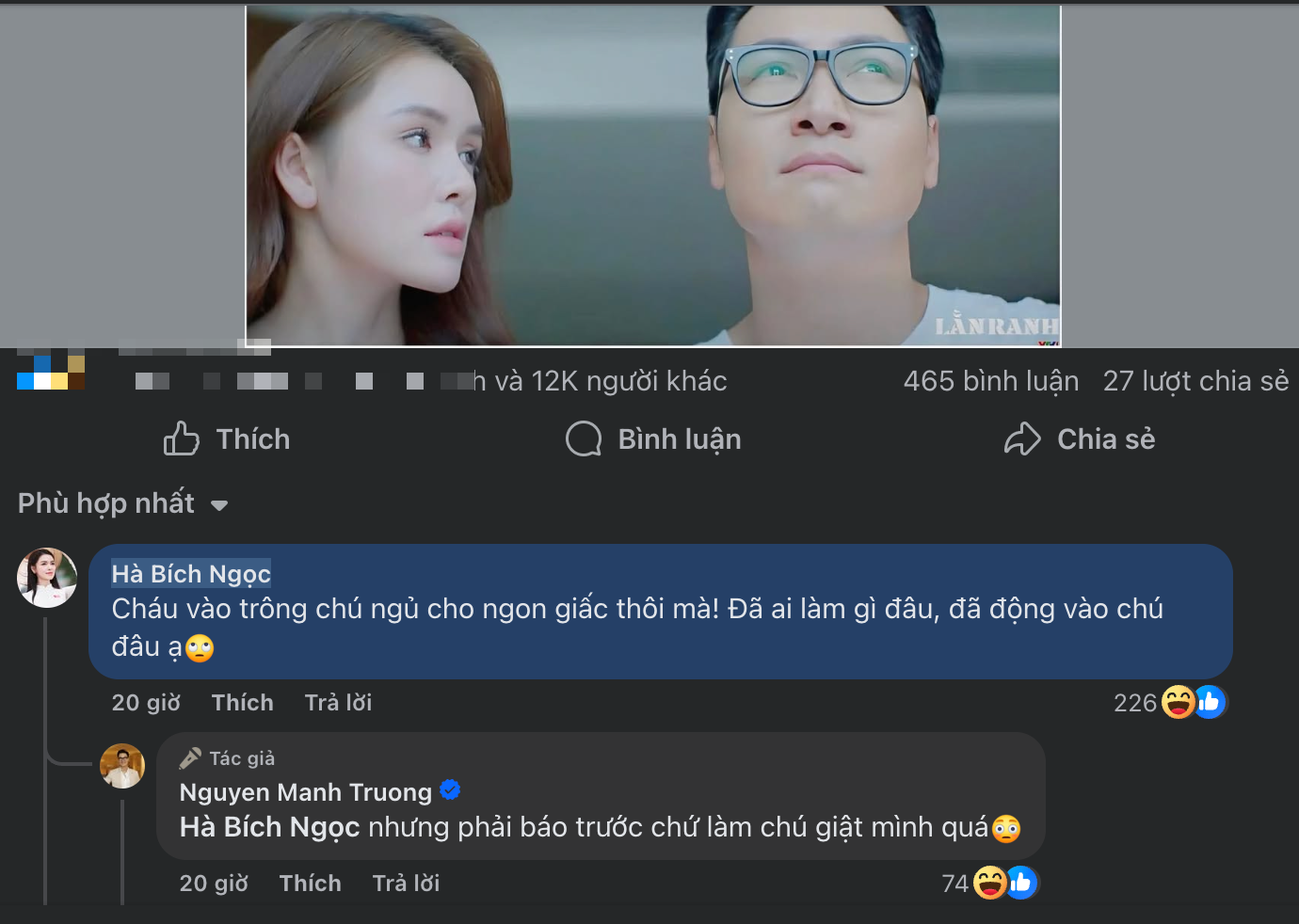Click the blue thumbs-up reaction on the author reply
Viewport: 1299px width, 924px height.
(x=1023, y=883)
